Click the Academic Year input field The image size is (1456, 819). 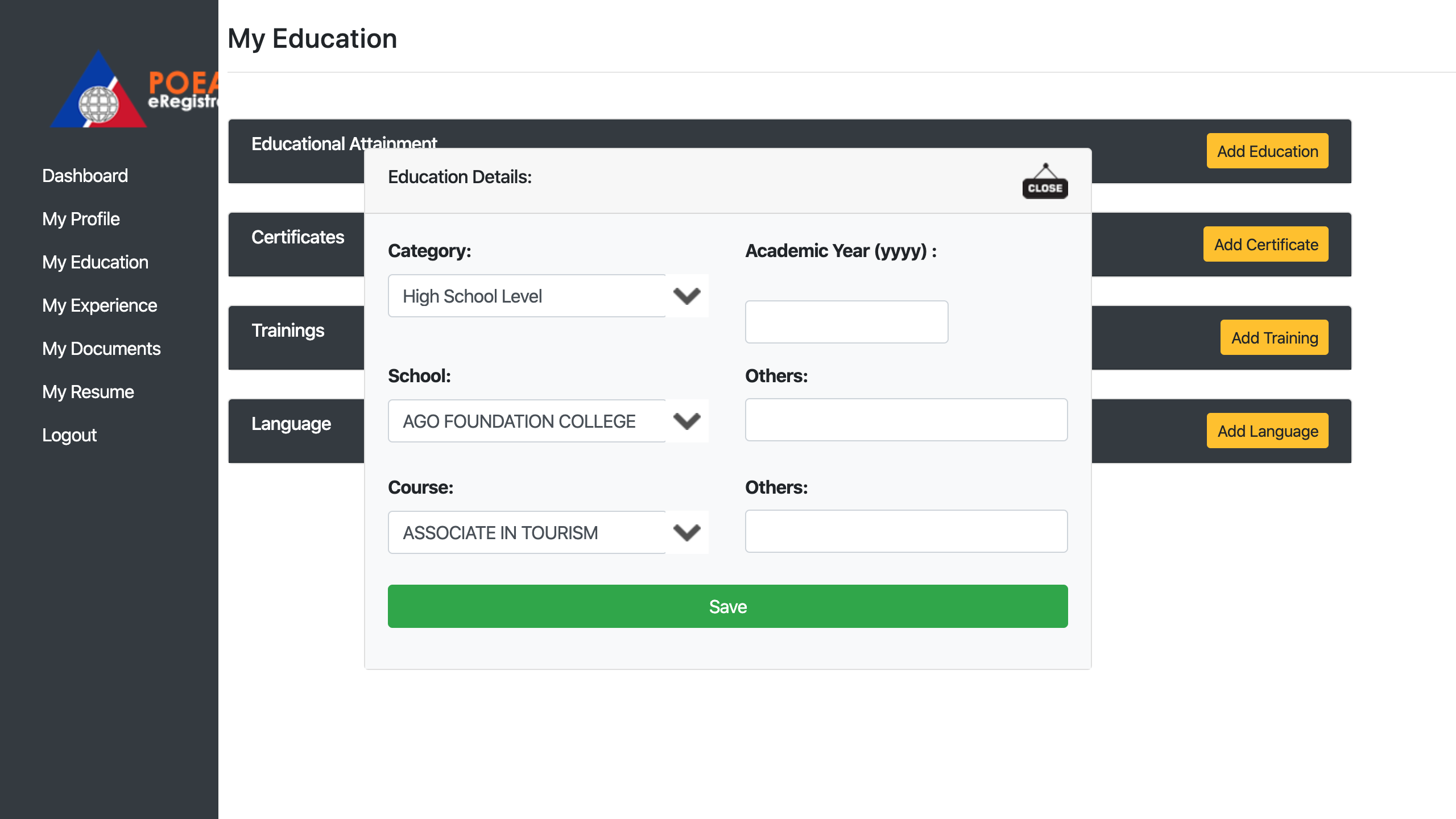(846, 322)
